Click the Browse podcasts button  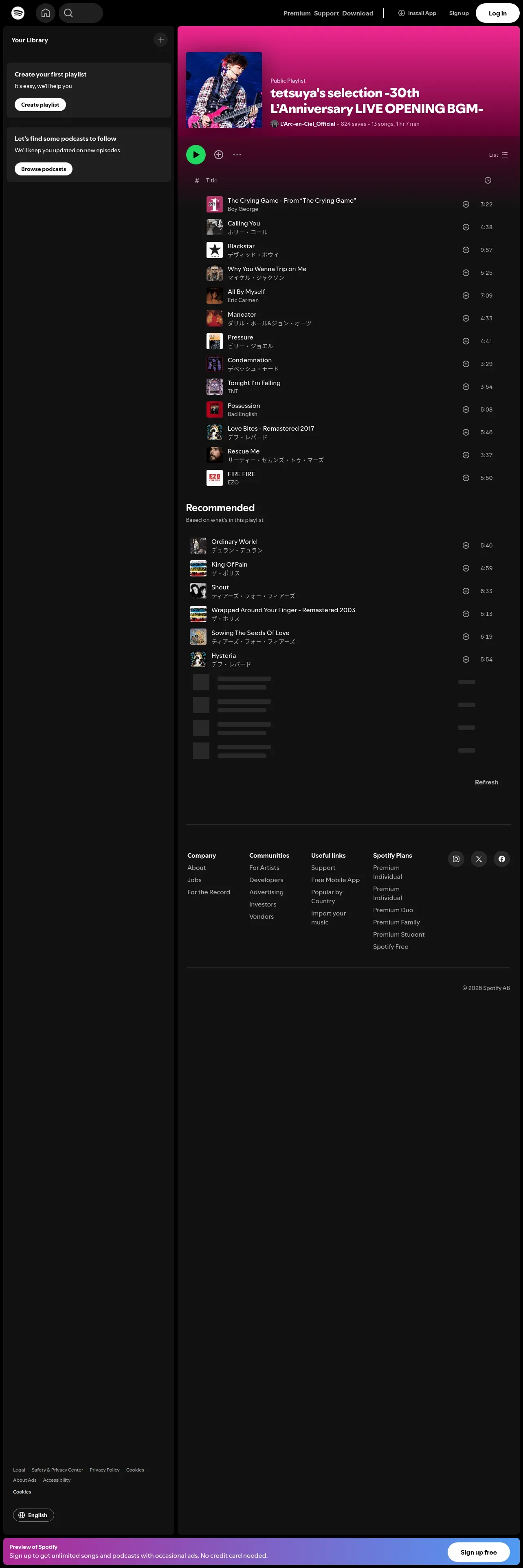[43, 169]
